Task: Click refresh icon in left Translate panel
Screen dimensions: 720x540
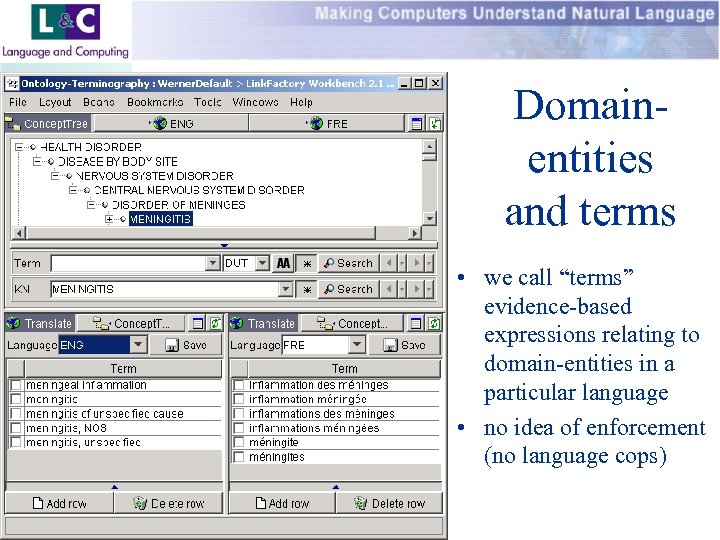Action: tap(215, 323)
